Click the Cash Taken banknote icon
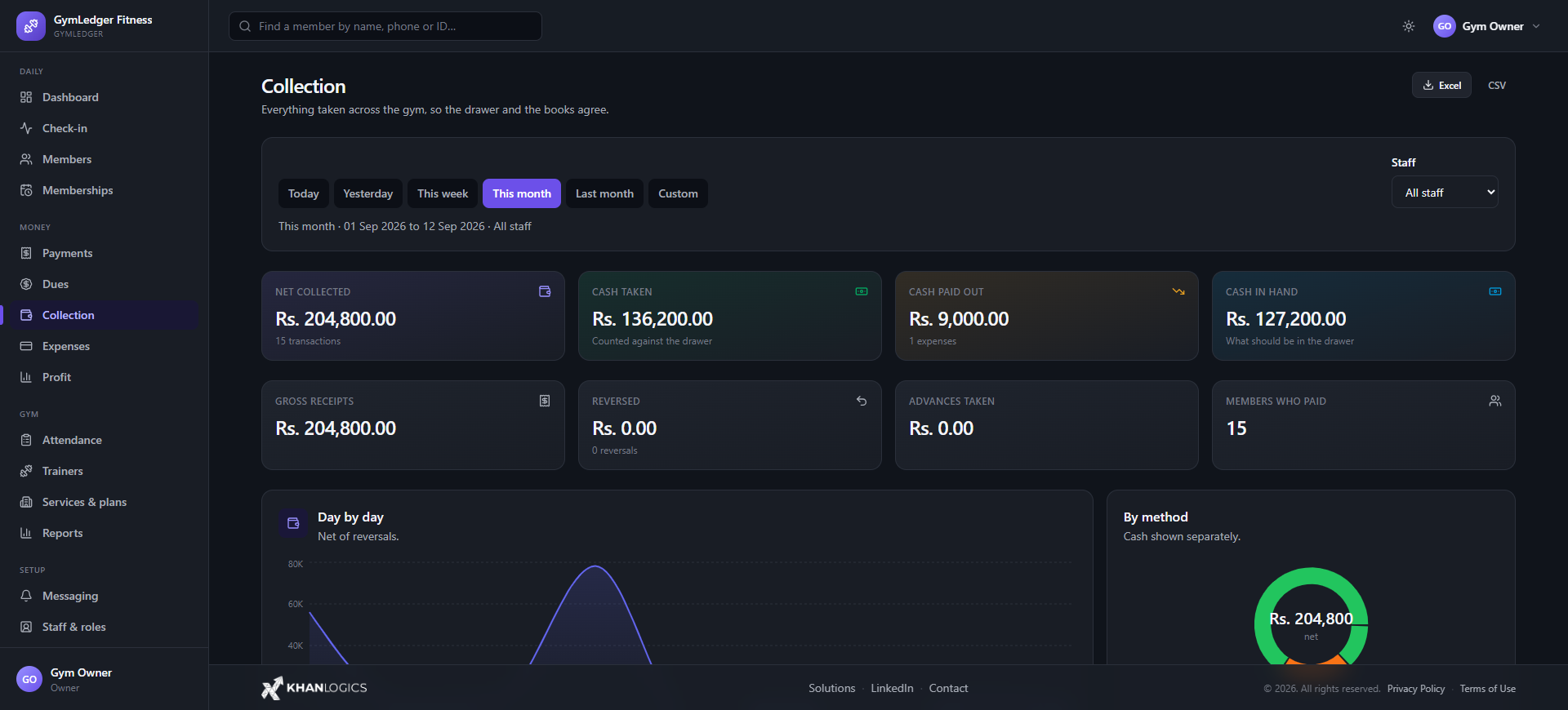This screenshot has width=1568, height=710. (x=862, y=291)
